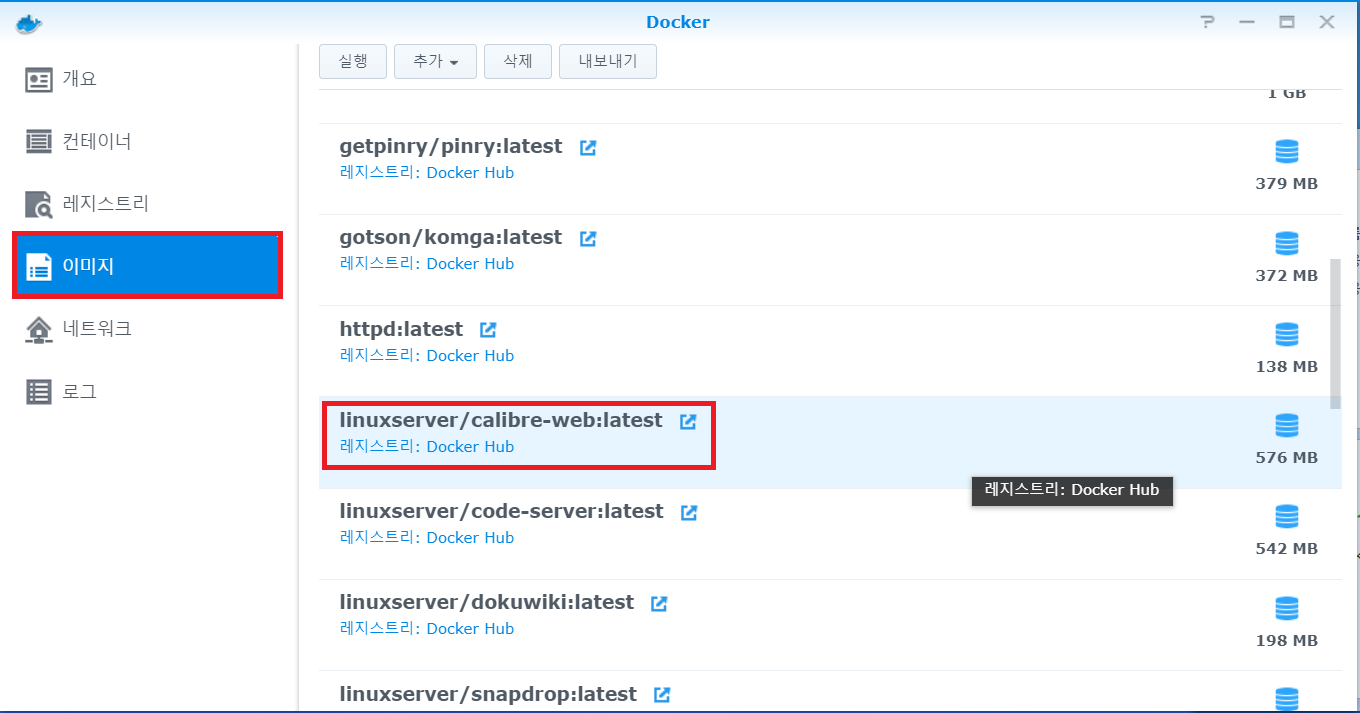Viewport: 1360px width, 713px height.
Task: Click the Docker whale icon in title bar
Action: (29, 22)
